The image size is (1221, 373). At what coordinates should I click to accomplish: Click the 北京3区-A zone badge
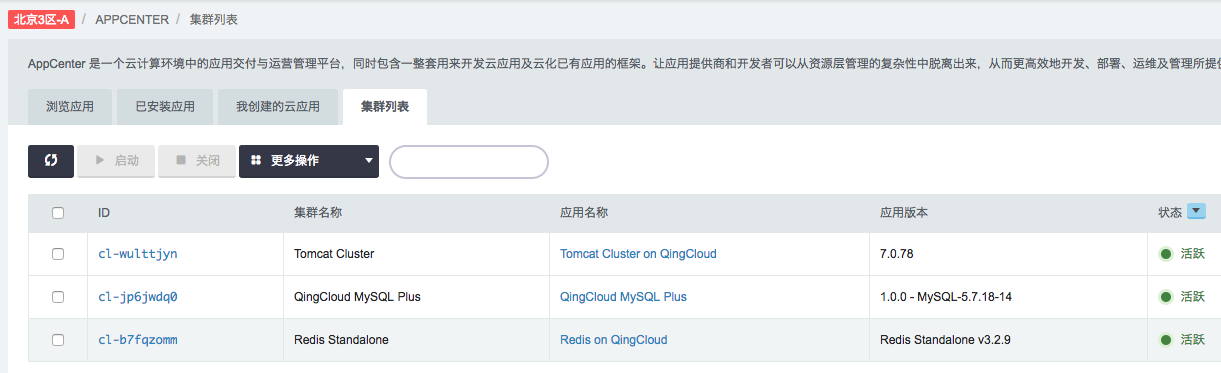40,19
